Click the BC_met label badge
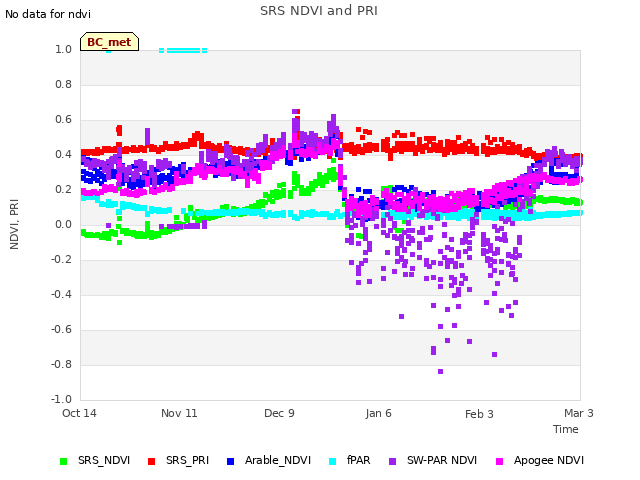Screen dimensions: 640x480 pos(109,42)
